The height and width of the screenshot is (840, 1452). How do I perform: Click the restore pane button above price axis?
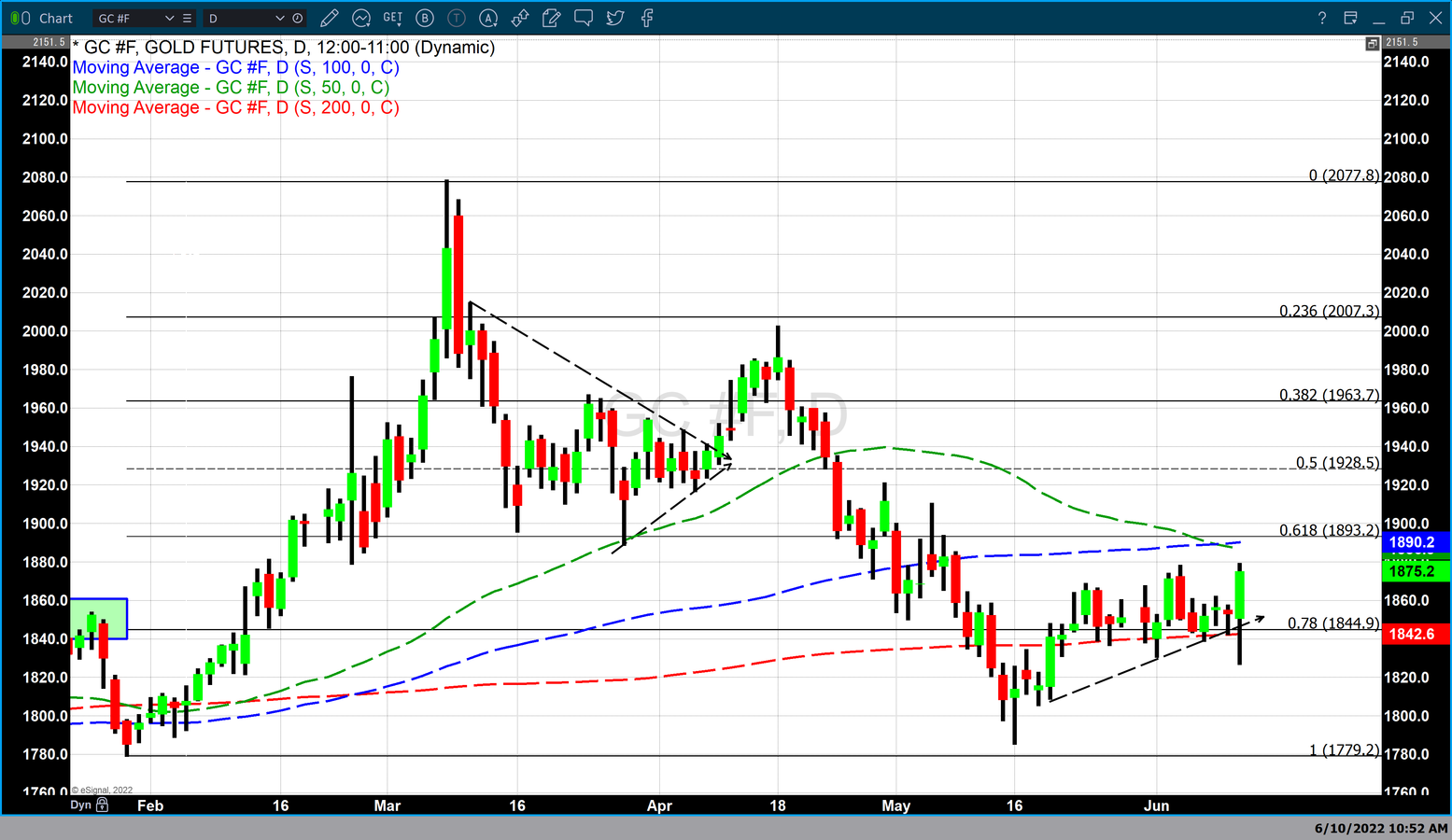[1372, 44]
